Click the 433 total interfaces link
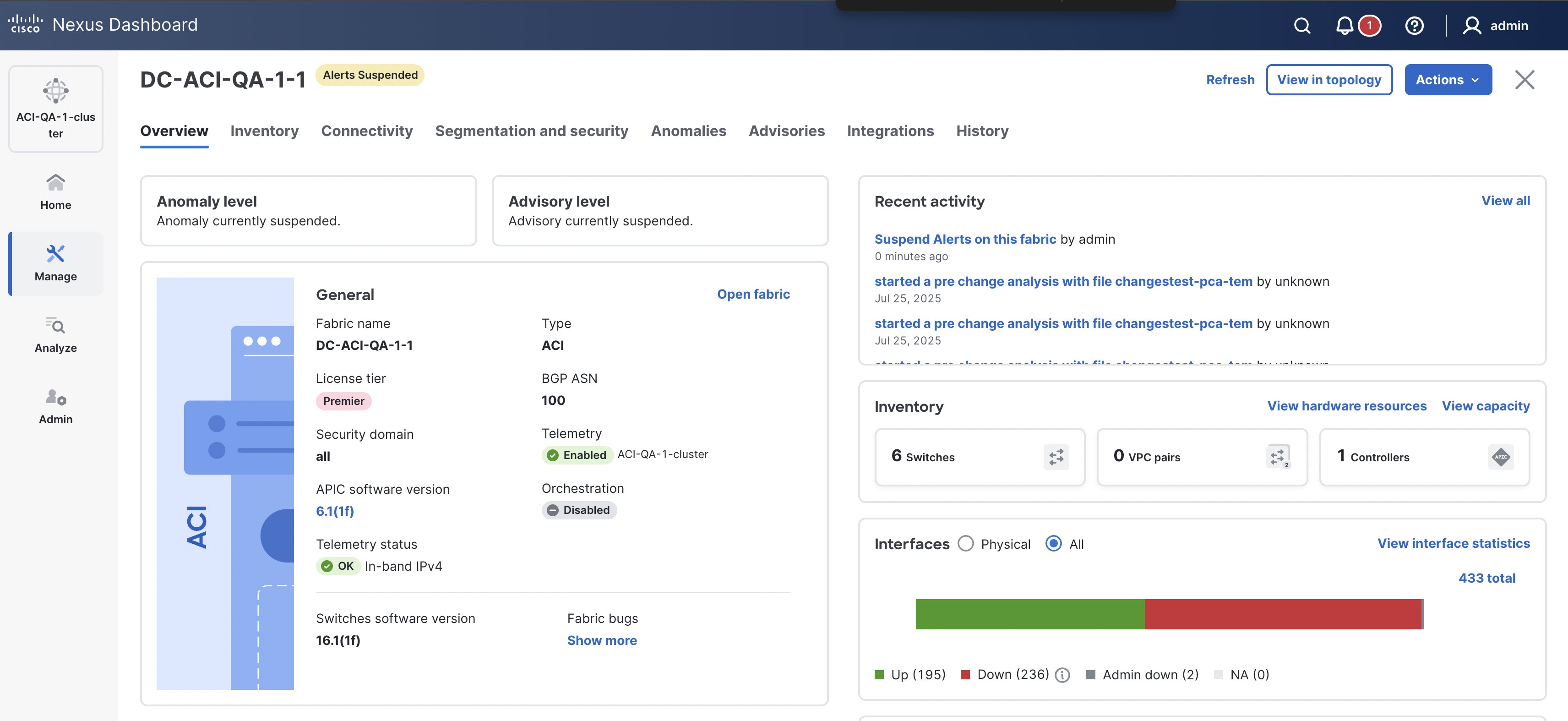 (1486, 578)
